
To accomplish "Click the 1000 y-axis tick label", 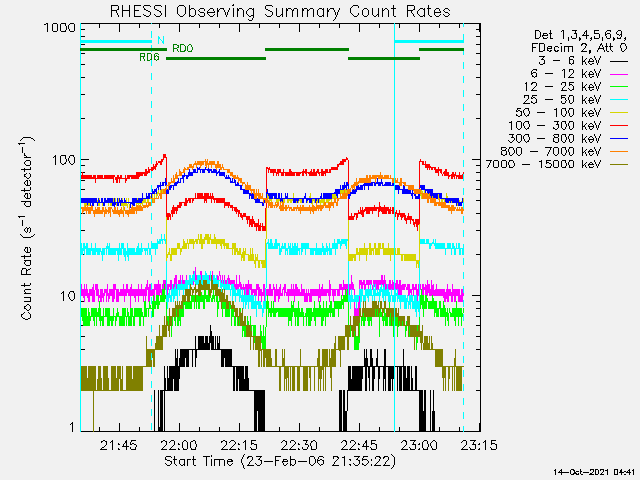I will click(60, 28).
